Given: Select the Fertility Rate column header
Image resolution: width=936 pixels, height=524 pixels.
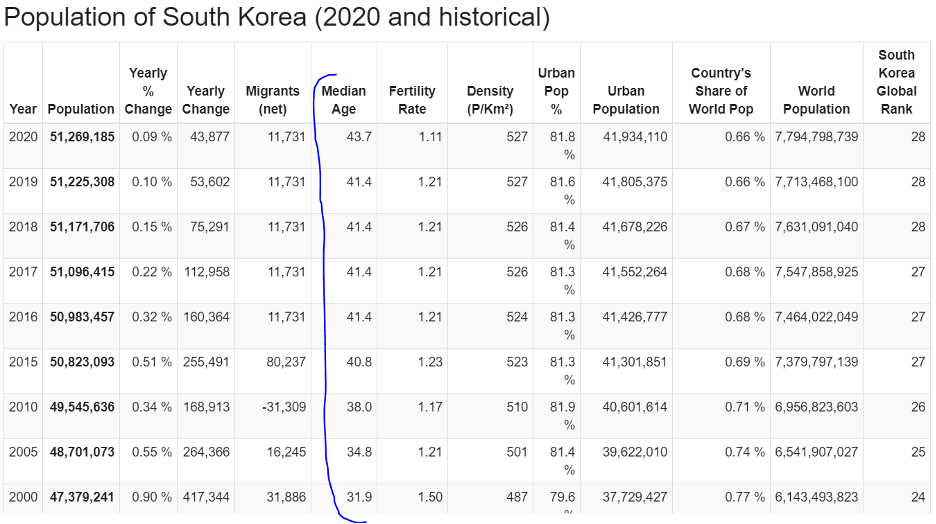Looking at the screenshot, I should [412, 100].
